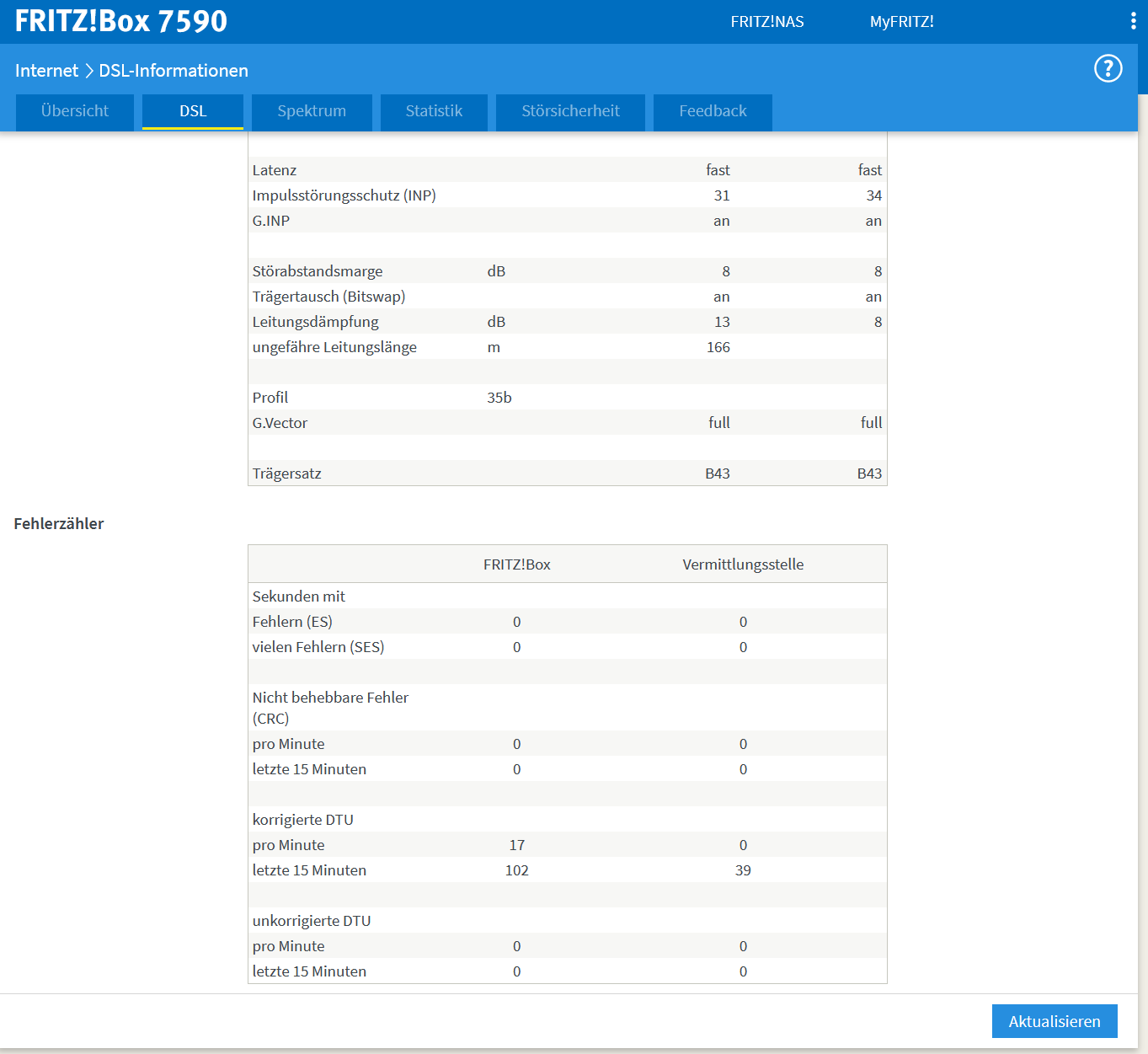
Task: Select the INP value 31
Action: tap(722, 195)
